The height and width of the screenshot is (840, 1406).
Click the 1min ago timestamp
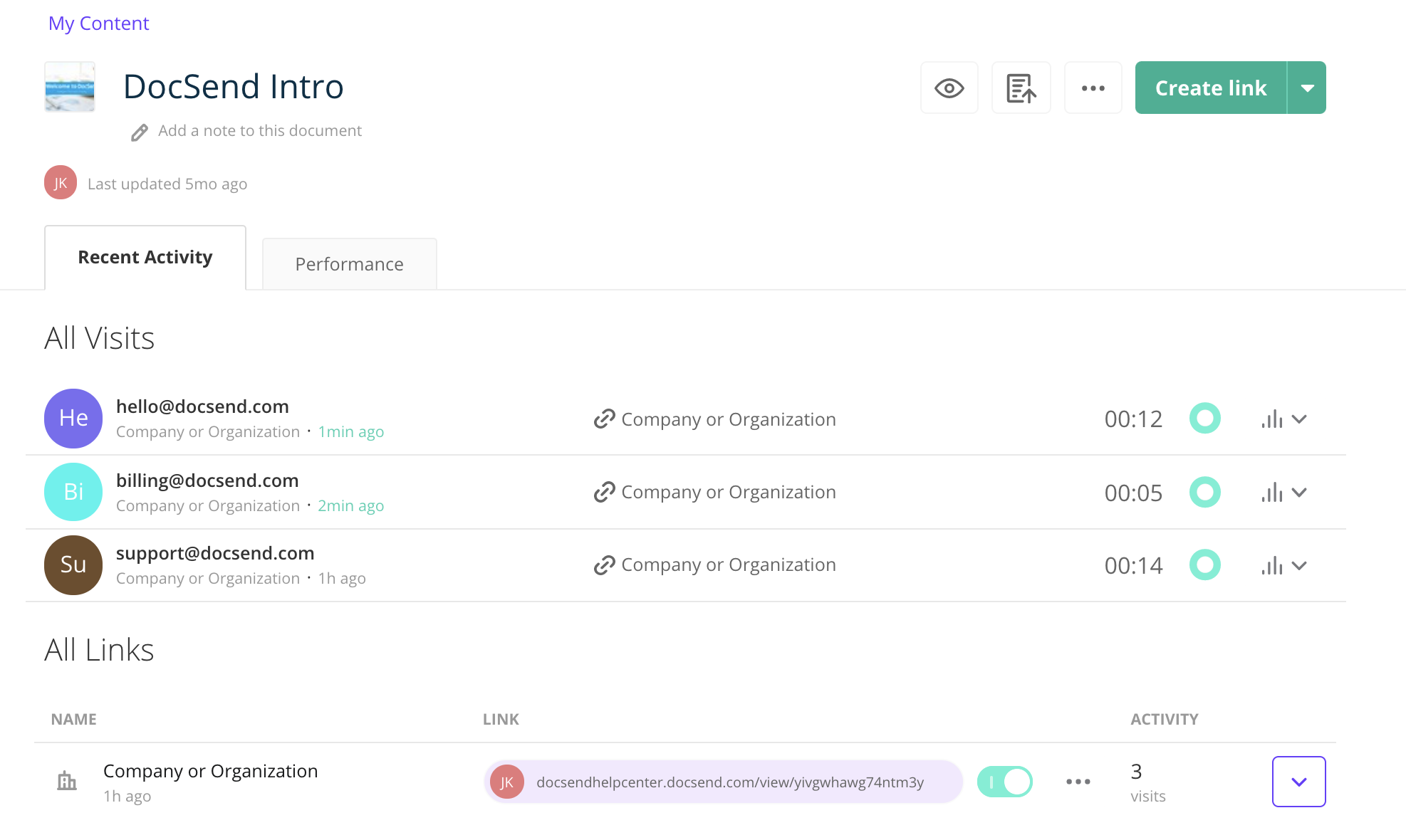coord(350,431)
